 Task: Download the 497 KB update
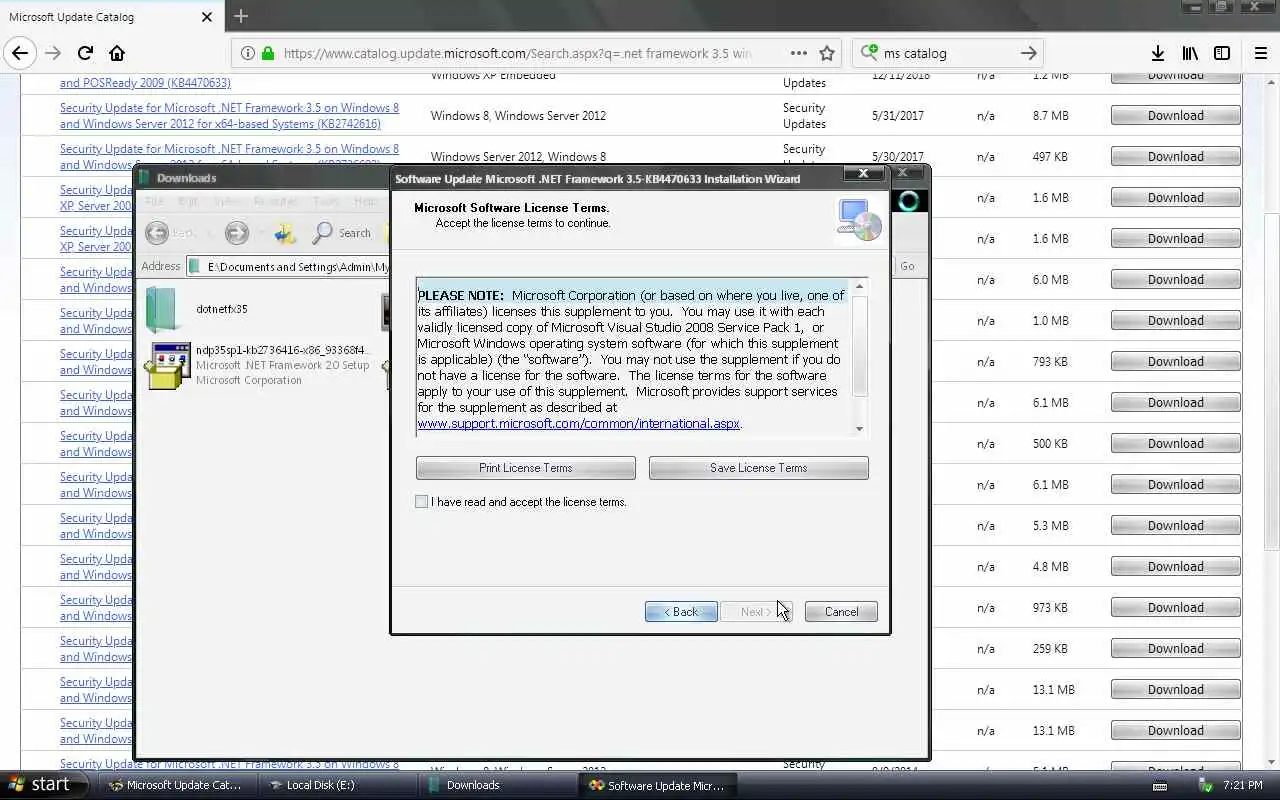[1175, 157]
